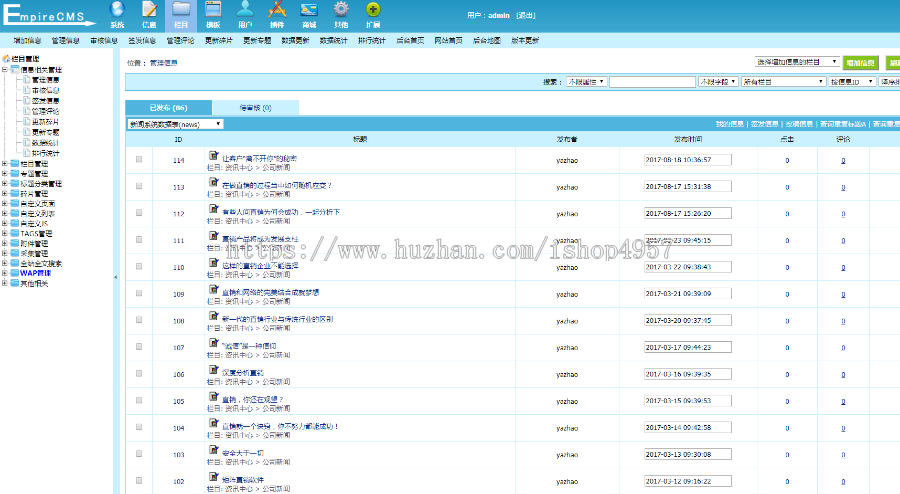Open the 信息 notepad icon in top navigation
Image resolution: width=900 pixels, height=494 pixels.
pyautogui.click(x=149, y=9)
